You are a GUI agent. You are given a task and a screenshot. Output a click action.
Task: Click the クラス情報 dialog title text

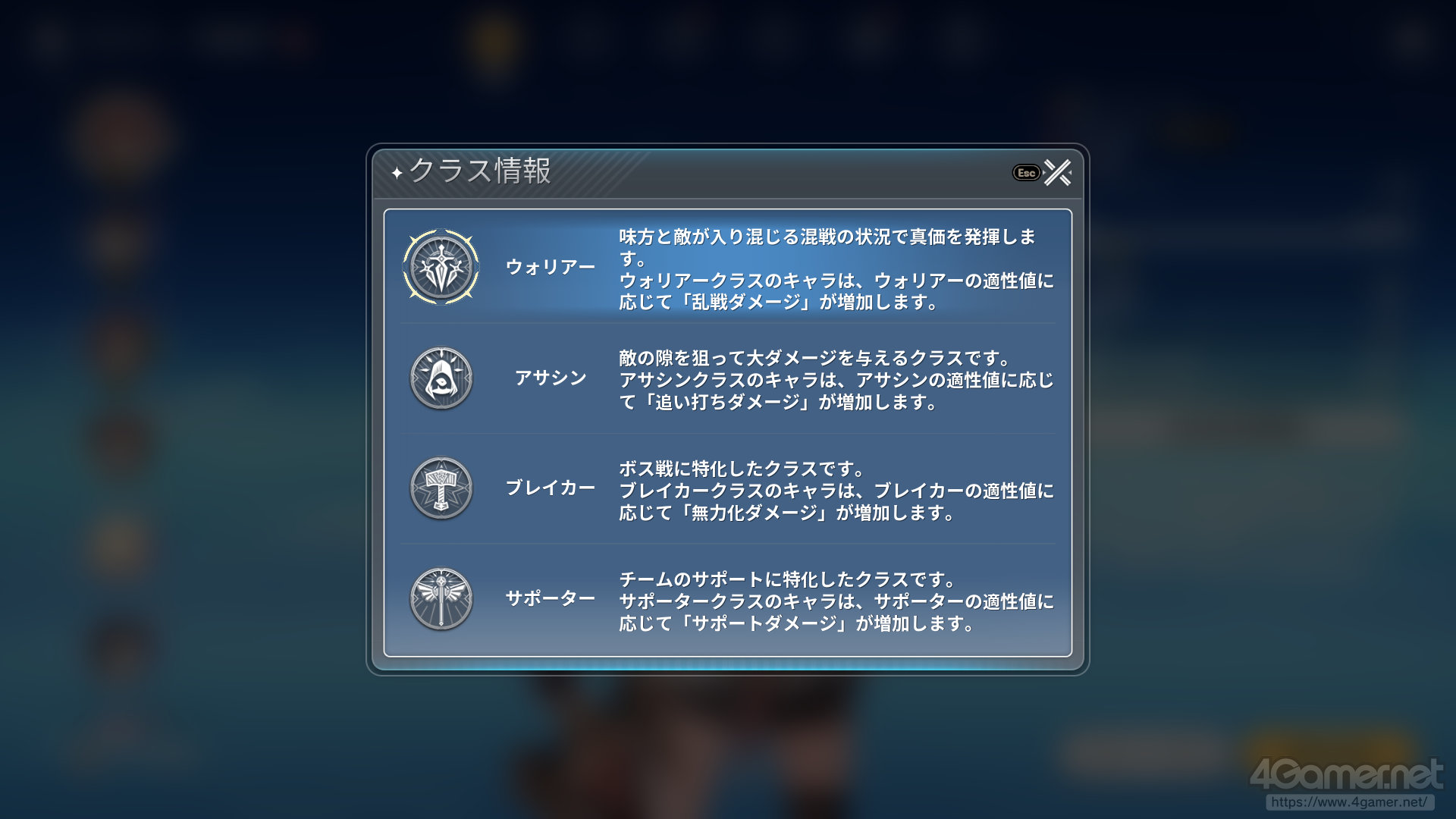pyautogui.click(x=480, y=171)
